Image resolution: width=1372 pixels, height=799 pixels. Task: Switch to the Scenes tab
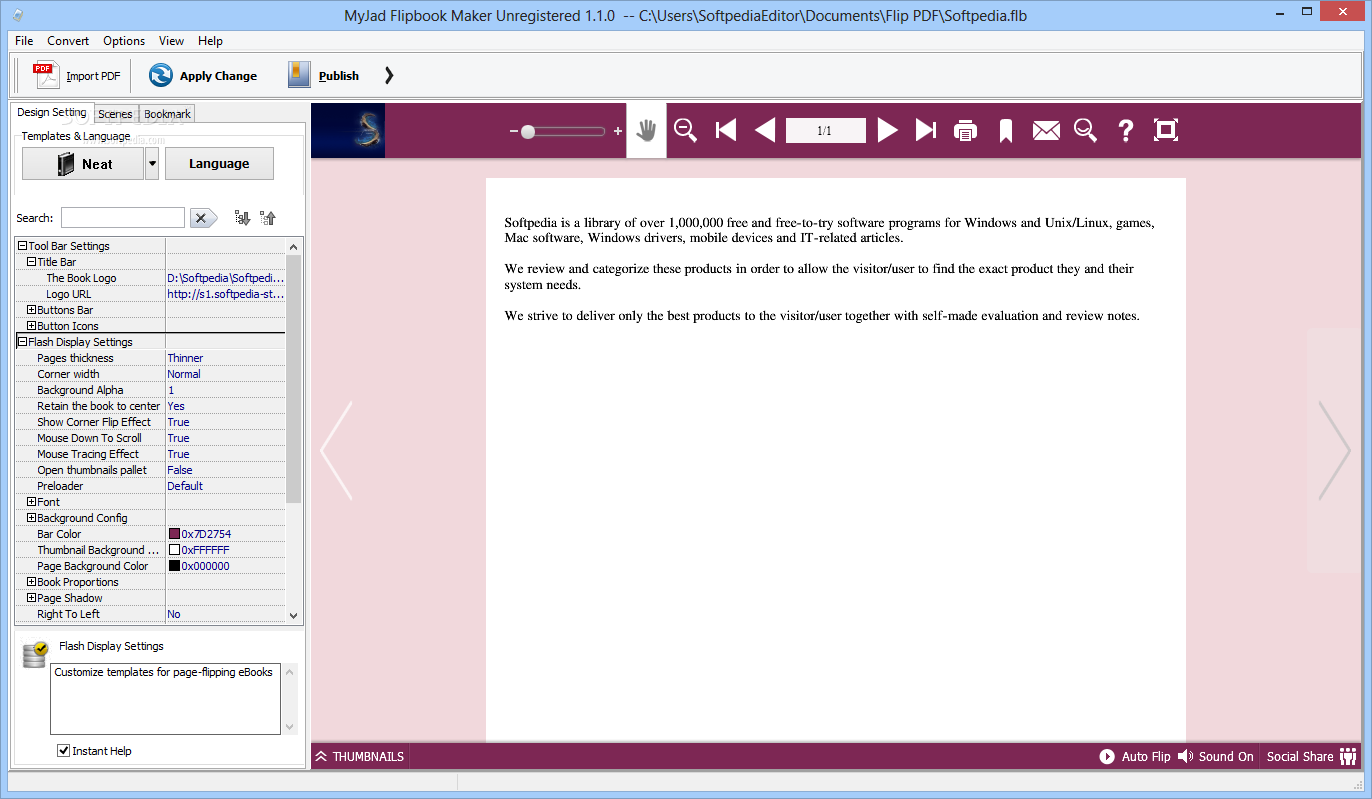point(115,114)
